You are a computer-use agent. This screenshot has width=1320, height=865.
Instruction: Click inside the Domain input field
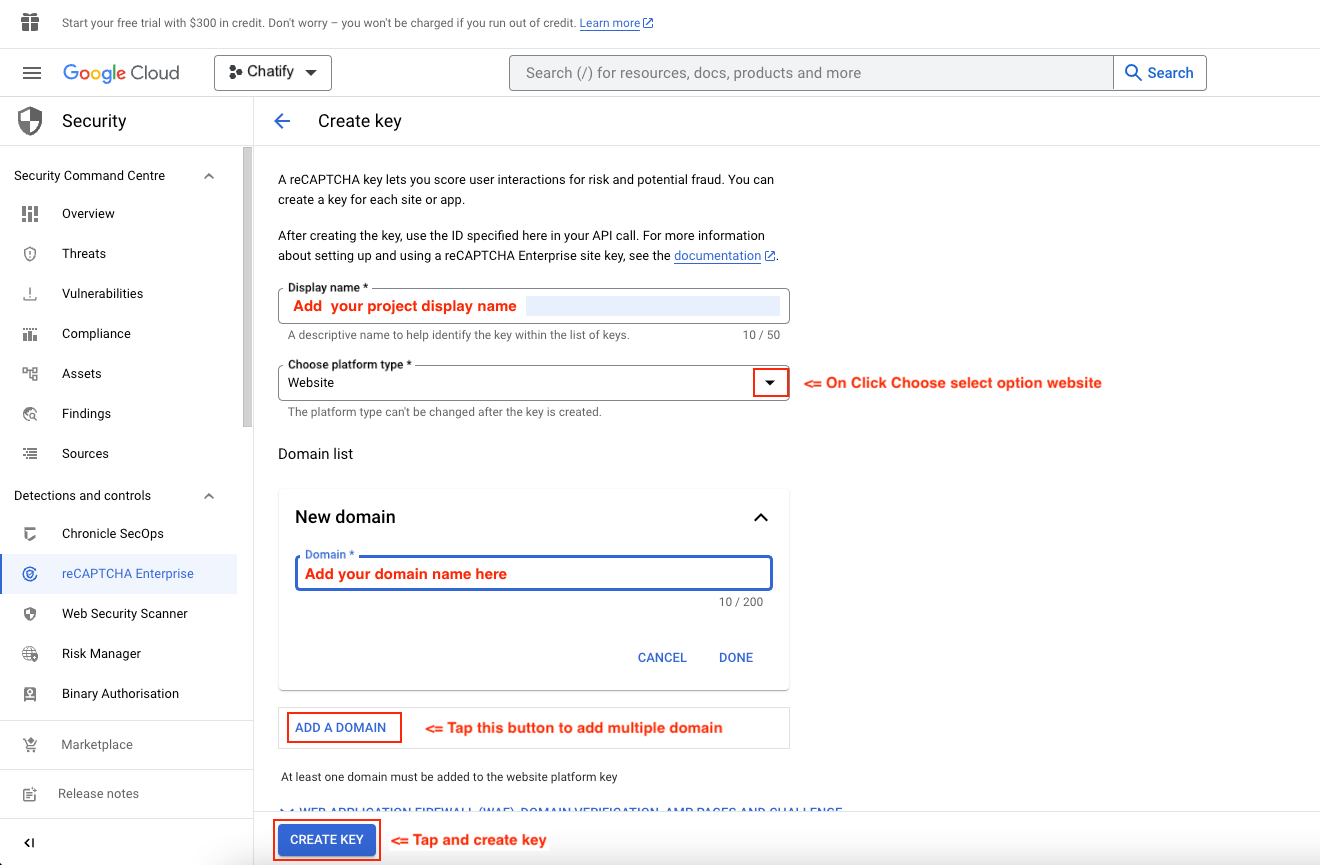(x=533, y=573)
